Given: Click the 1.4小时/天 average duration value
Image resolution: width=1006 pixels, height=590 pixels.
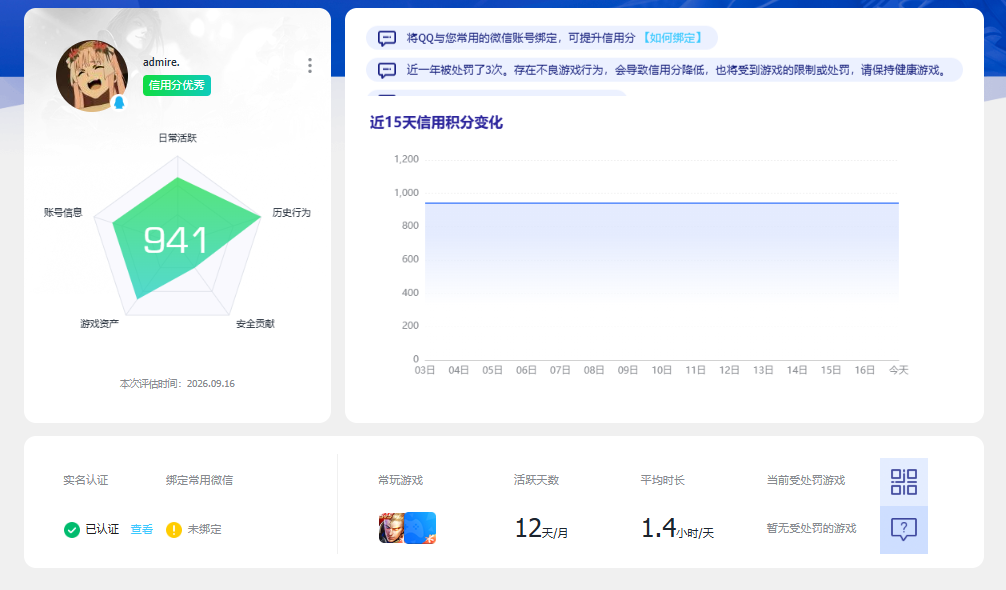Looking at the screenshot, I should pos(678,528).
